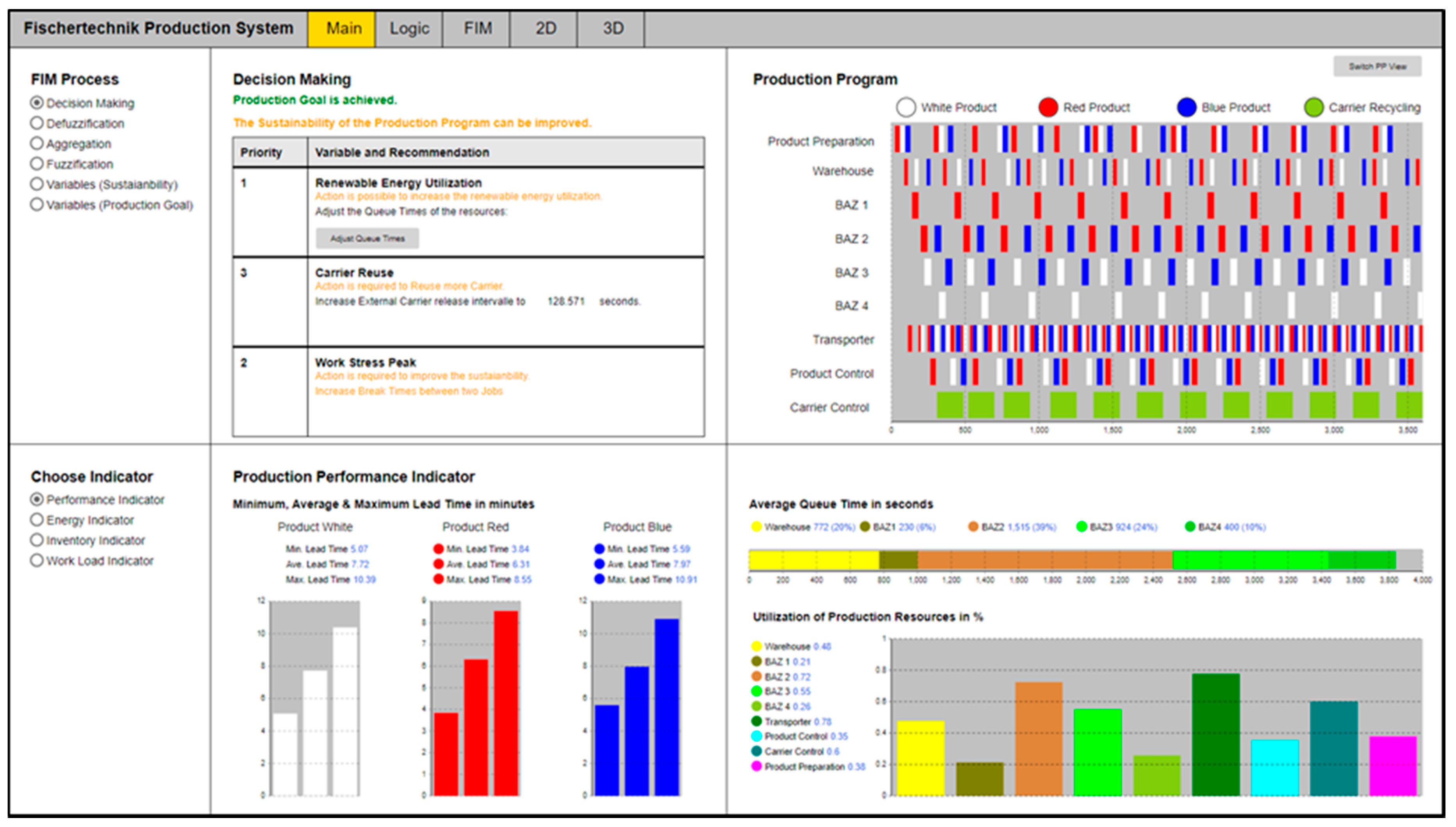The width and height of the screenshot is (1456, 827).
Task: Select the Defuzzification radio button
Action: click(x=37, y=123)
